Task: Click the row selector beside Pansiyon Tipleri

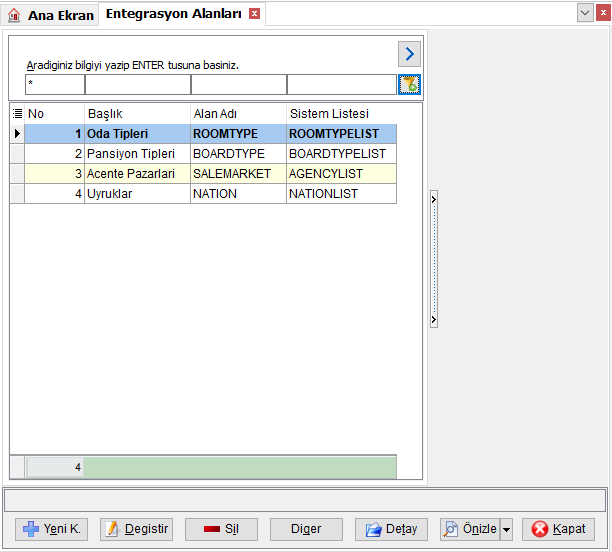Action: 17,154
